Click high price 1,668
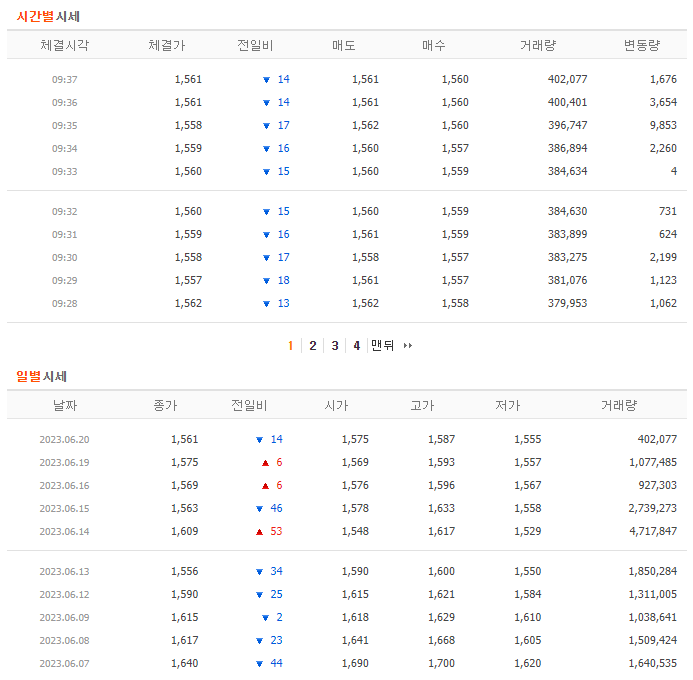 441,640
